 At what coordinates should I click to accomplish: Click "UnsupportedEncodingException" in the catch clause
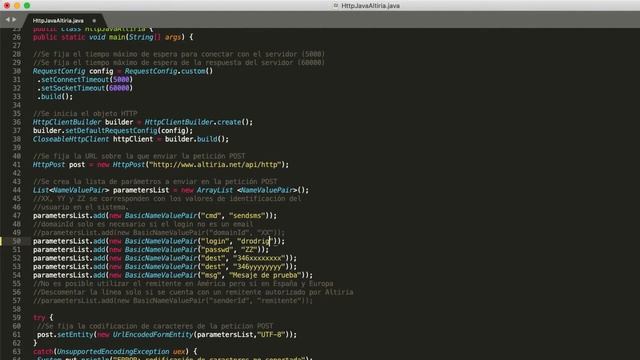click(x=113, y=351)
